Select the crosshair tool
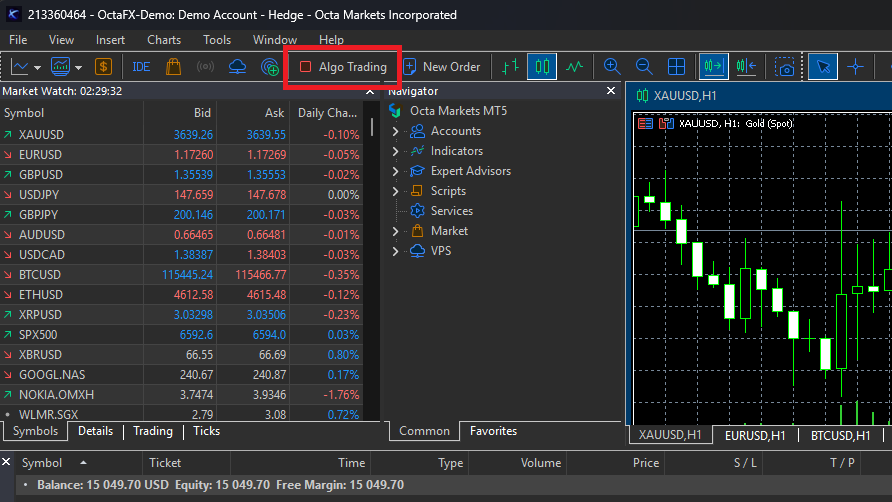Screen dimensions: 892x502 pyautogui.click(x=856, y=67)
